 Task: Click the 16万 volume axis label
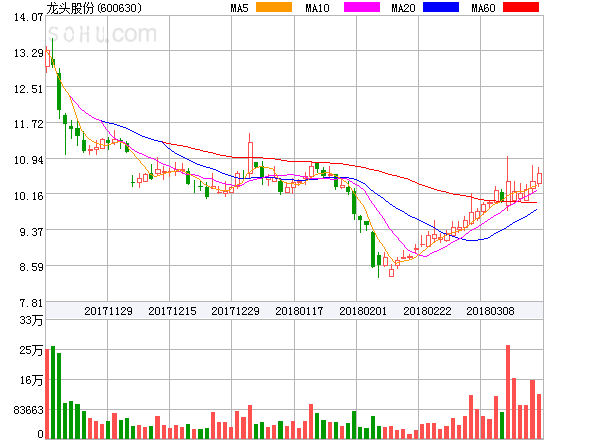[31, 380]
